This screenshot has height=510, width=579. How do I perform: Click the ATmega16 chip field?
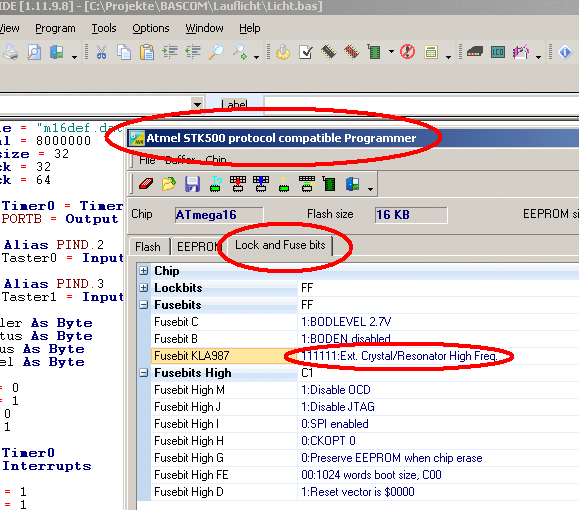[219, 215]
